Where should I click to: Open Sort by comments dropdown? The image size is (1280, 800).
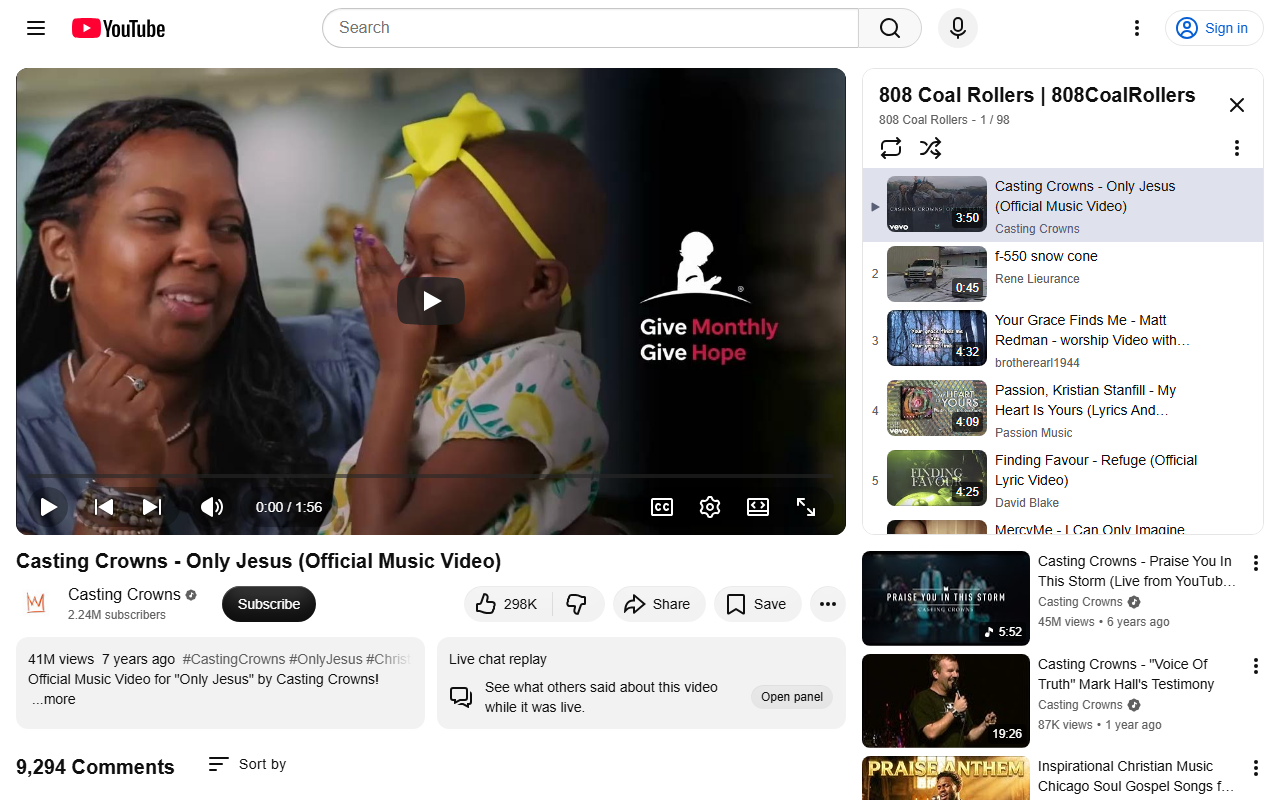pos(247,764)
